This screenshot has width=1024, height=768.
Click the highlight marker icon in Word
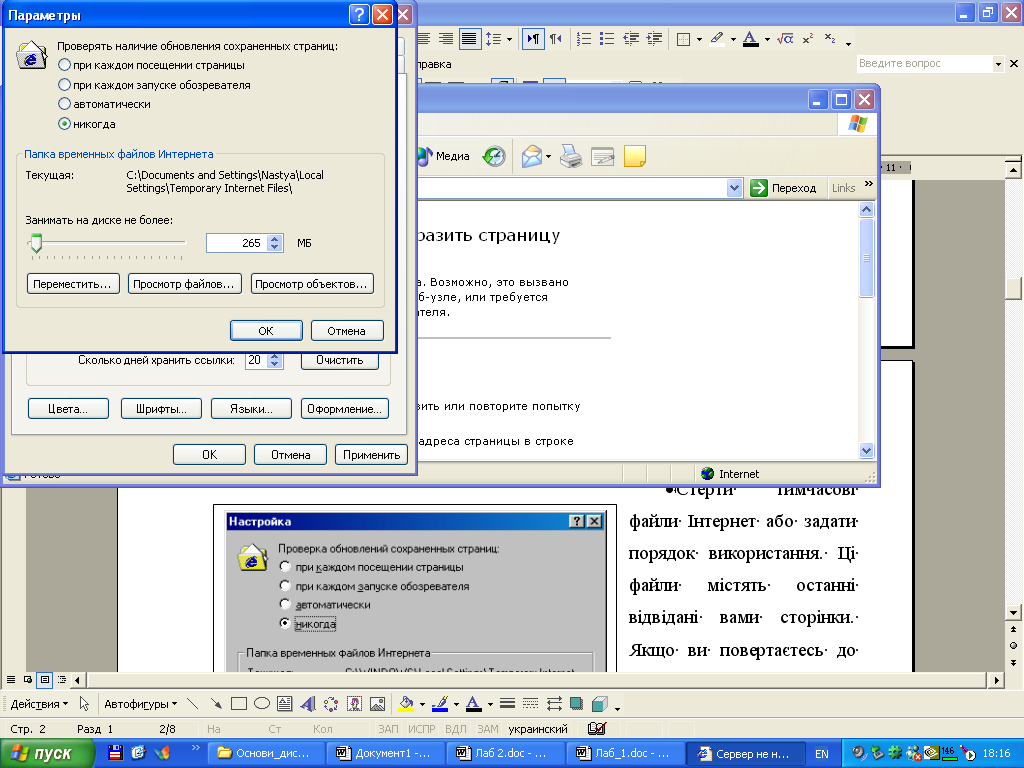717,39
